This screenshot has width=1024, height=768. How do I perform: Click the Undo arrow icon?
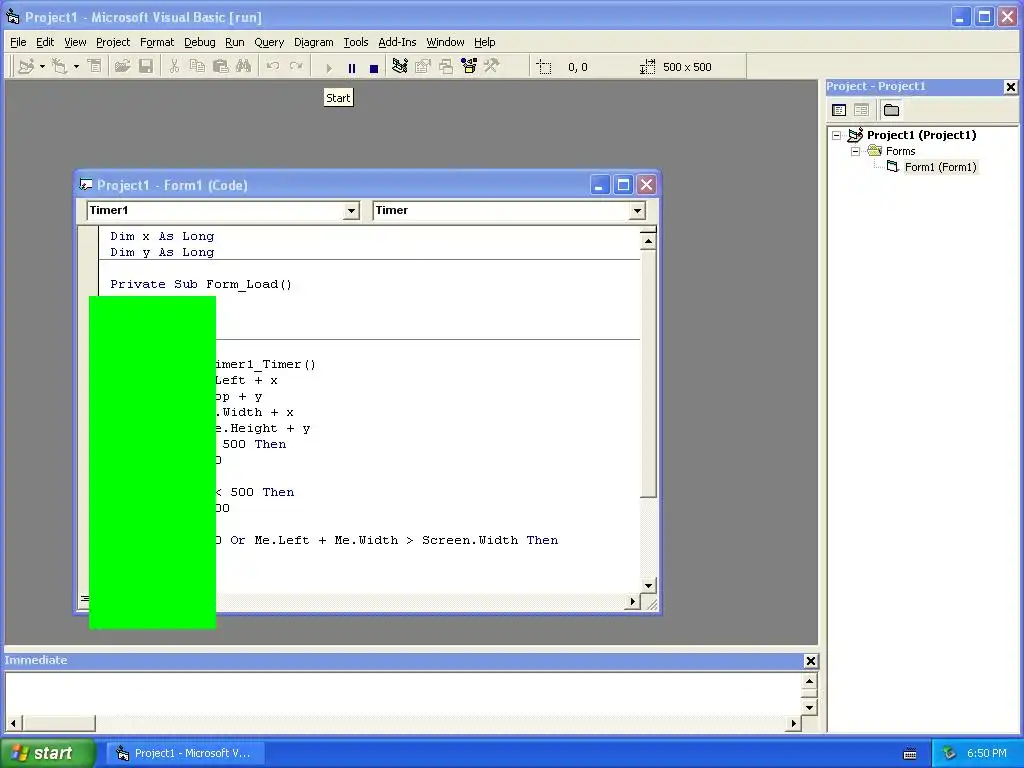[x=273, y=67]
